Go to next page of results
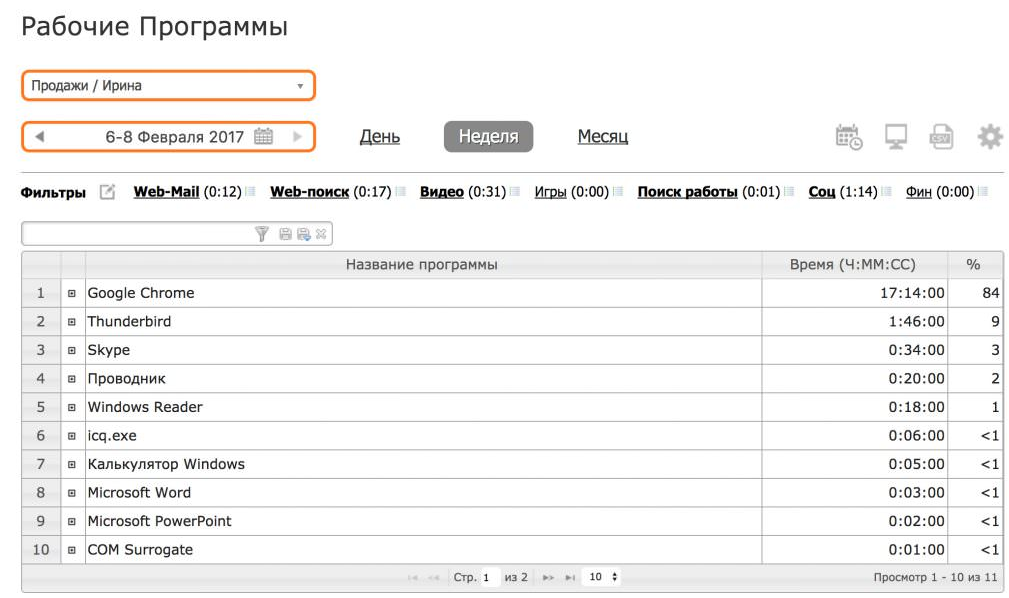1009x598 pixels. [x=547, y=577]
